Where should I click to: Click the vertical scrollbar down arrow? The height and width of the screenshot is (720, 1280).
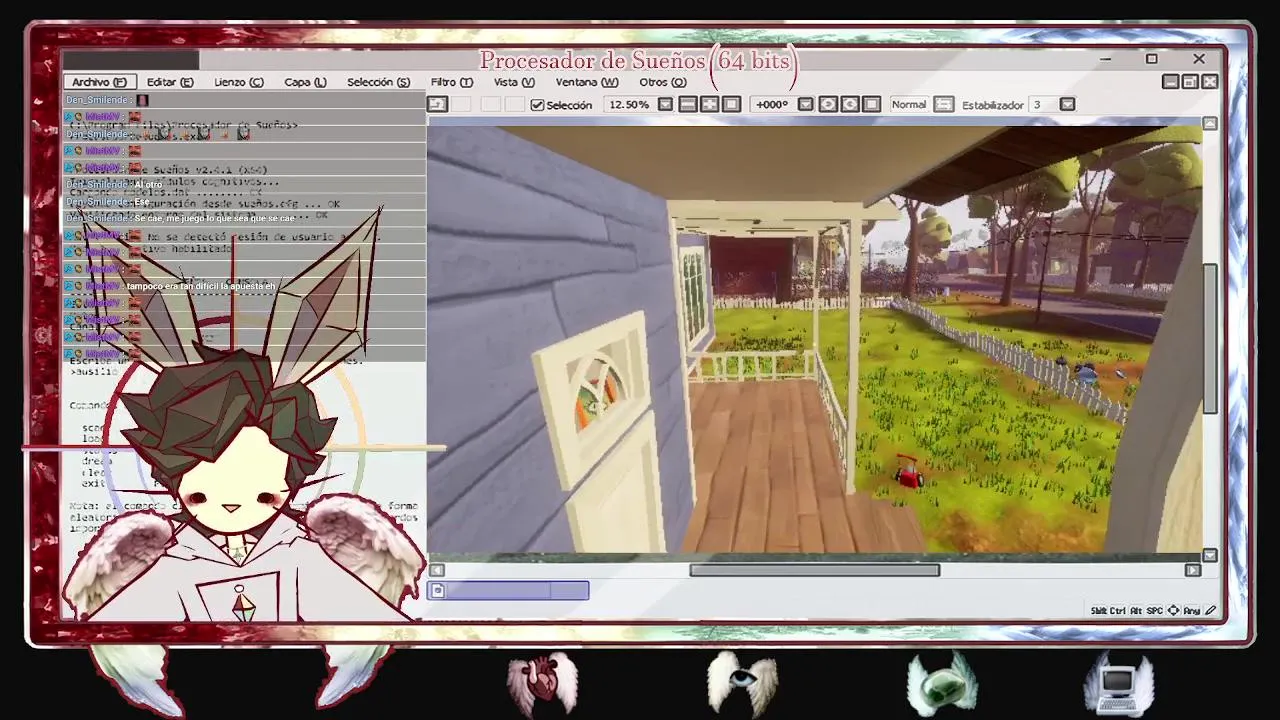click(1210, 555)
